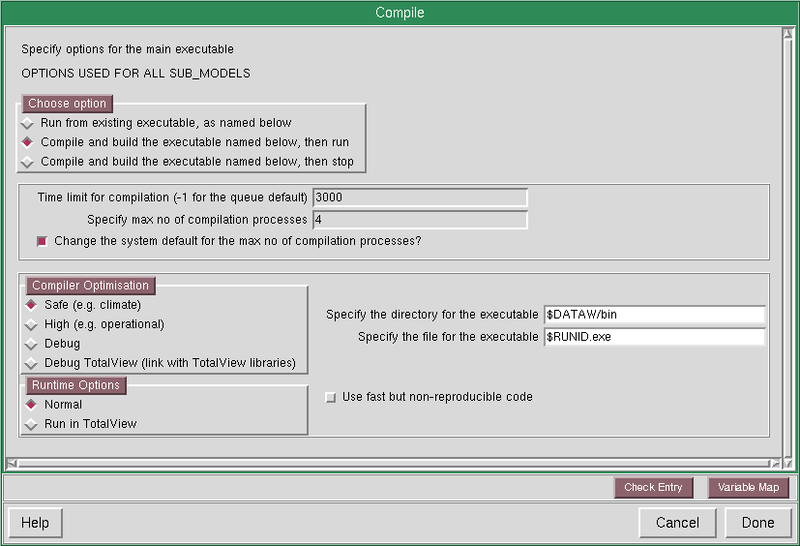Click the Time limit for compilation field
The width and height of the screenshot is (800, 546).
[x=420, y=197]
